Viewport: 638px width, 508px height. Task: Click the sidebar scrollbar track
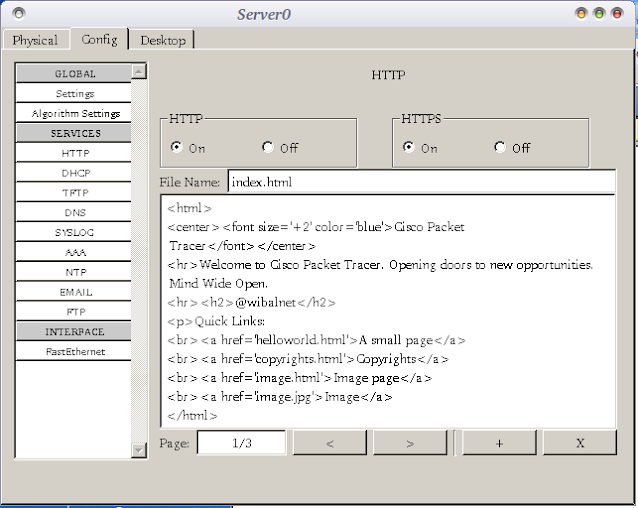pyautogui.click(x=139, y=260)
